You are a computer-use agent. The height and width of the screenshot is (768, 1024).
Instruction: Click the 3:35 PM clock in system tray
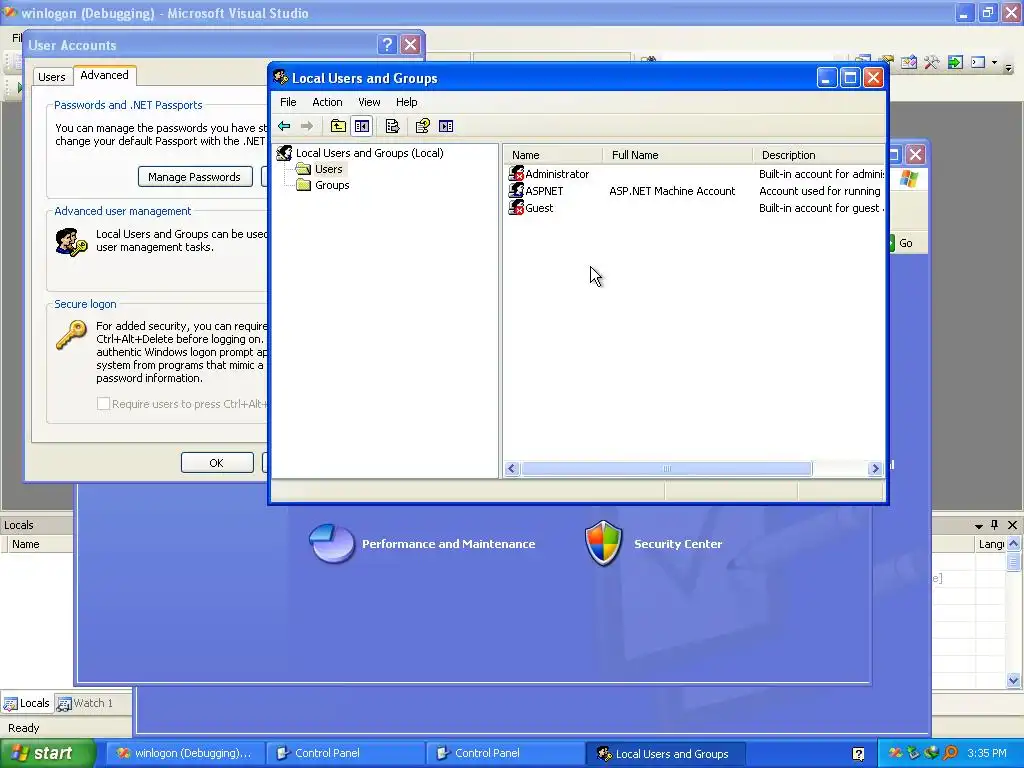987,753
